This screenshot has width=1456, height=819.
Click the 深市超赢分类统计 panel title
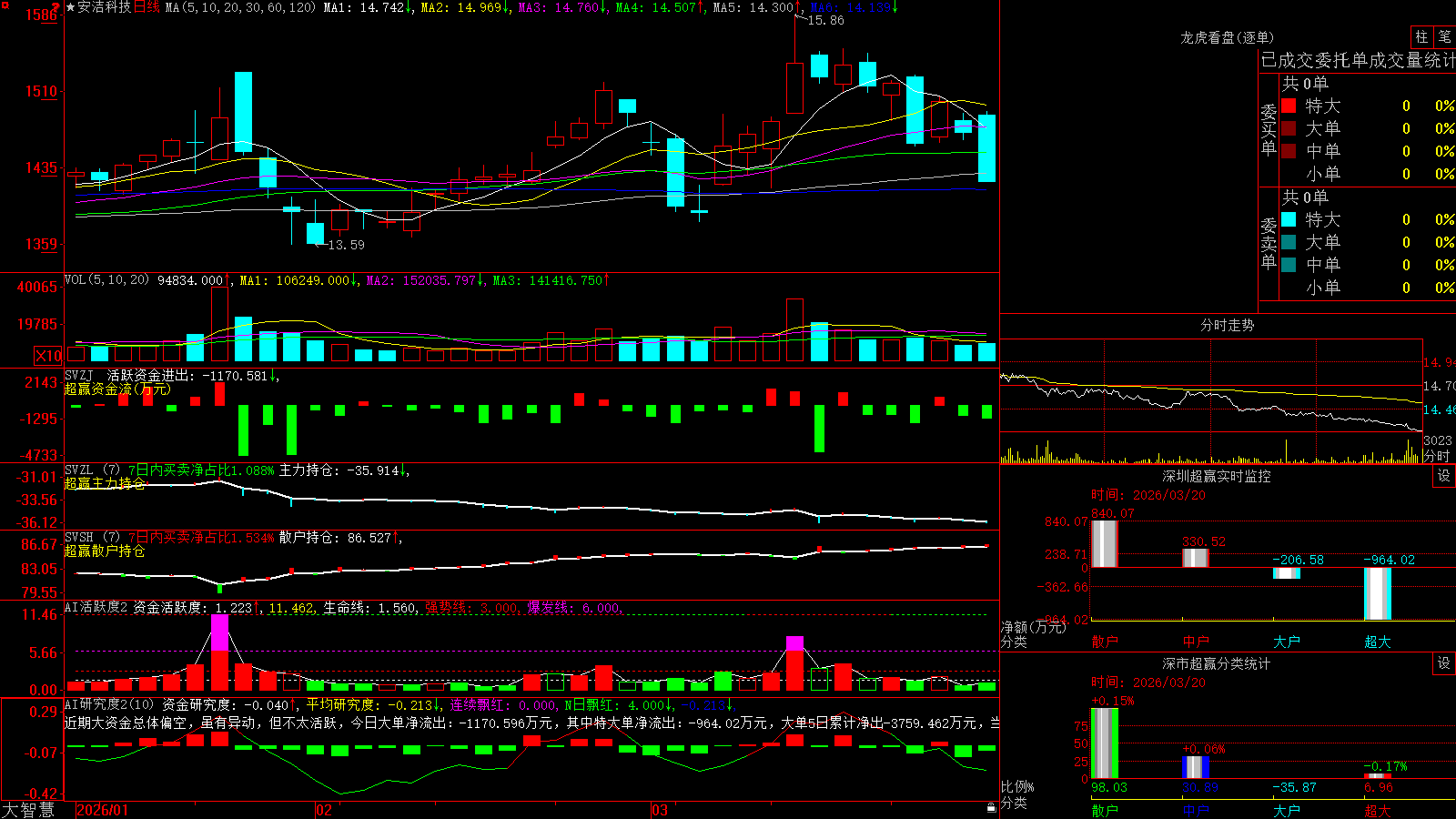(x=1217, y=663)
